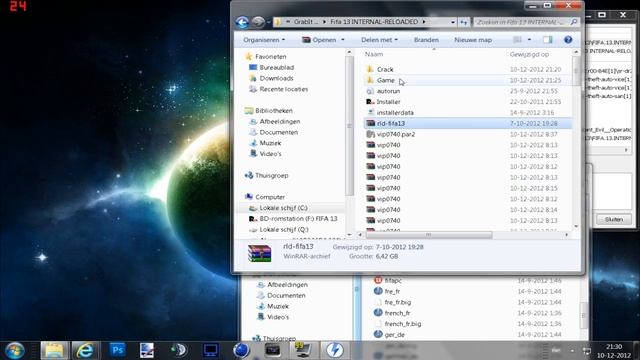This screenshot has width=640, height=360.
Task: Click the refresh button next to the address bar
Action: click(x=464, y=22)
